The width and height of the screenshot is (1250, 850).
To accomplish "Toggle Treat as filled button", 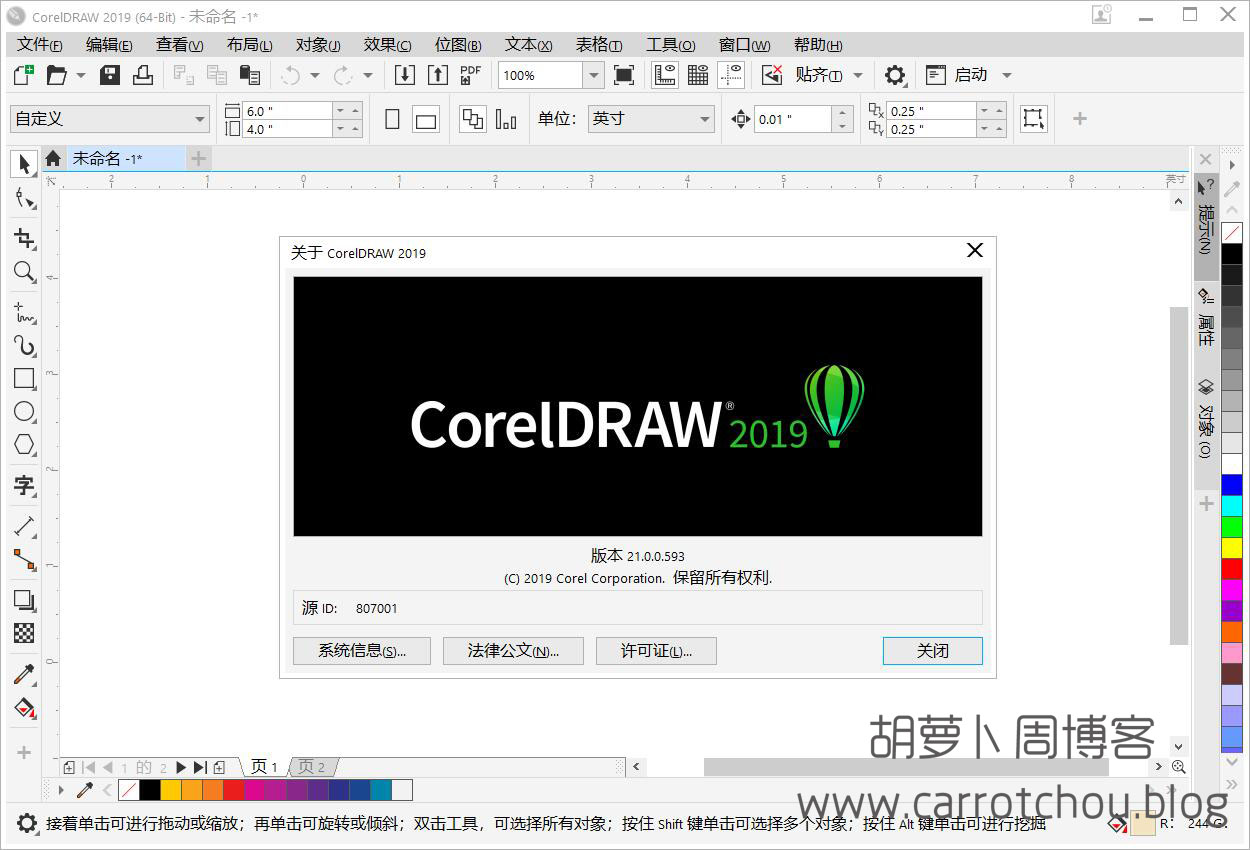I will point(1034,119).
